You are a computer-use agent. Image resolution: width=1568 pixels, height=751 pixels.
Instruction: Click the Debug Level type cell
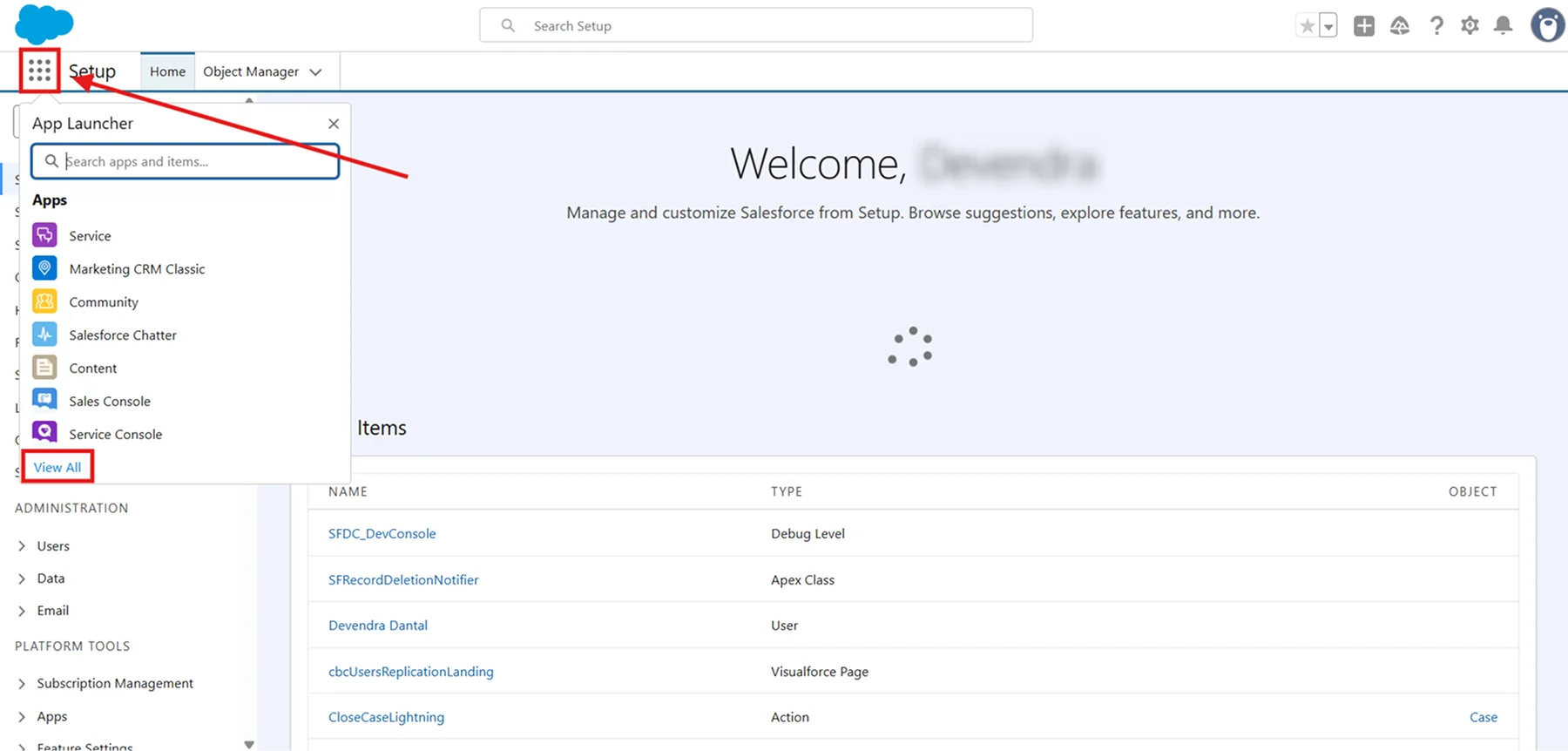tap(808, 533)
